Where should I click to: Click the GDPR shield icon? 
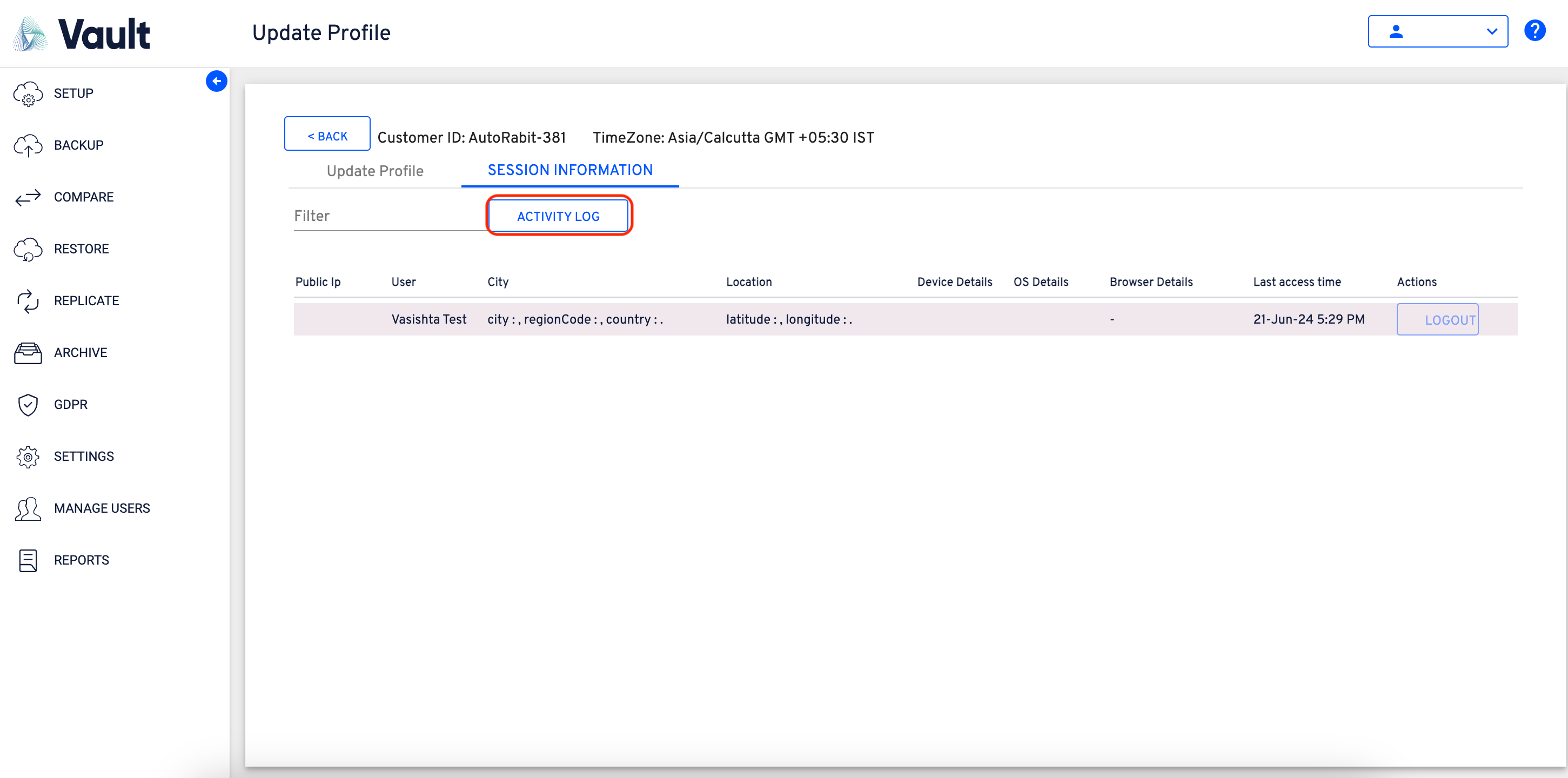[x=28, y=404]
